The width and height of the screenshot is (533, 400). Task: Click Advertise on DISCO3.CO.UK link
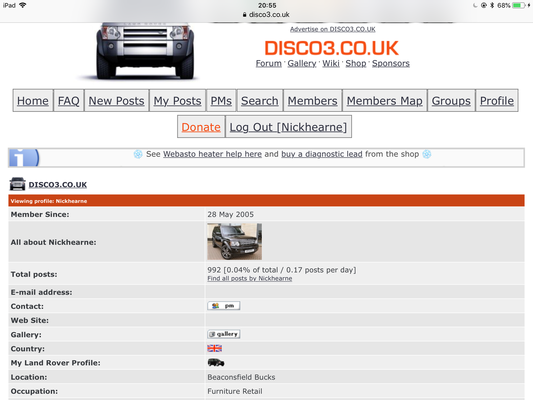coord(332,29)
